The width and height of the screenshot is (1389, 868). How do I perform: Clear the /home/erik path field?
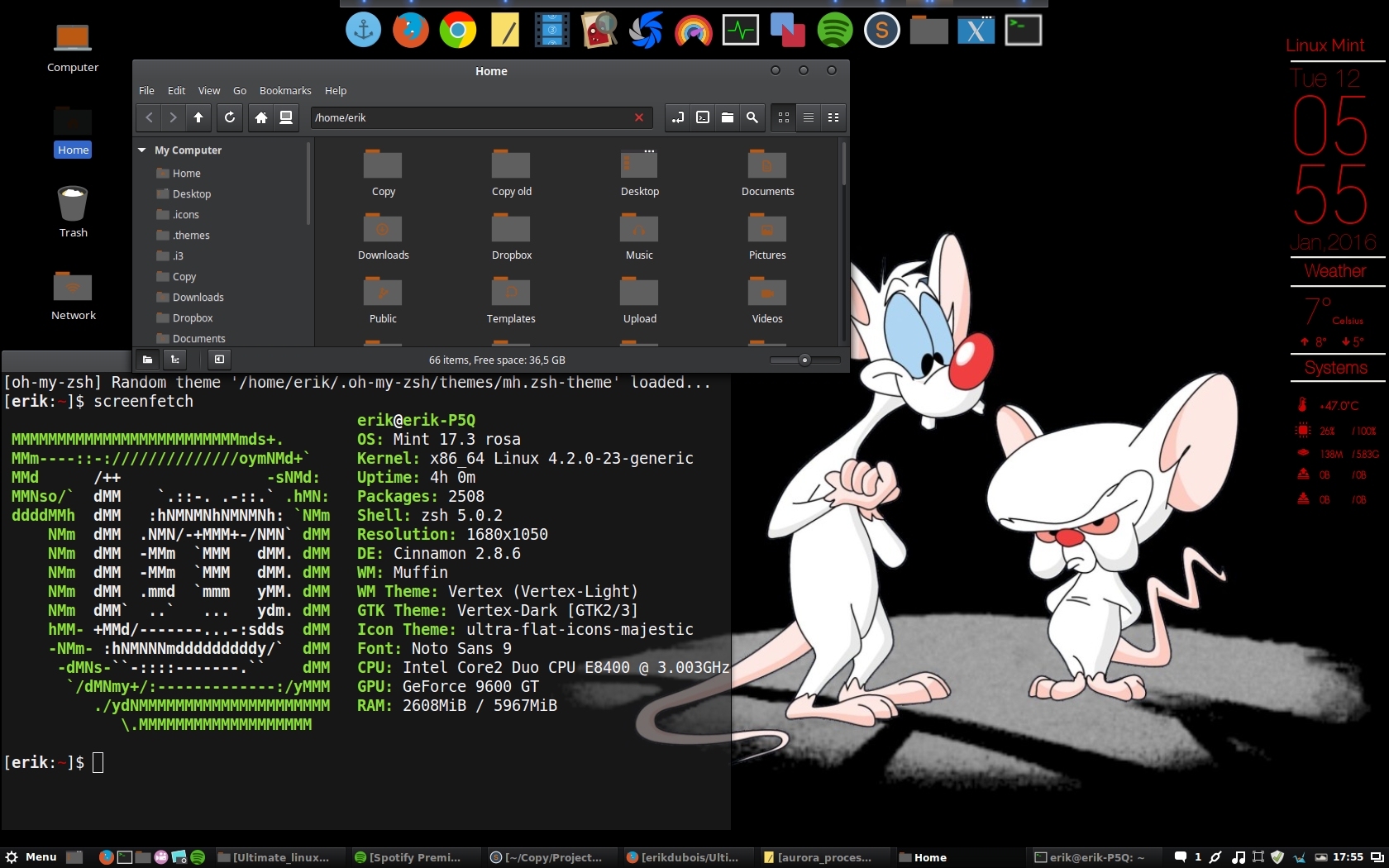[x=639, y=117]
